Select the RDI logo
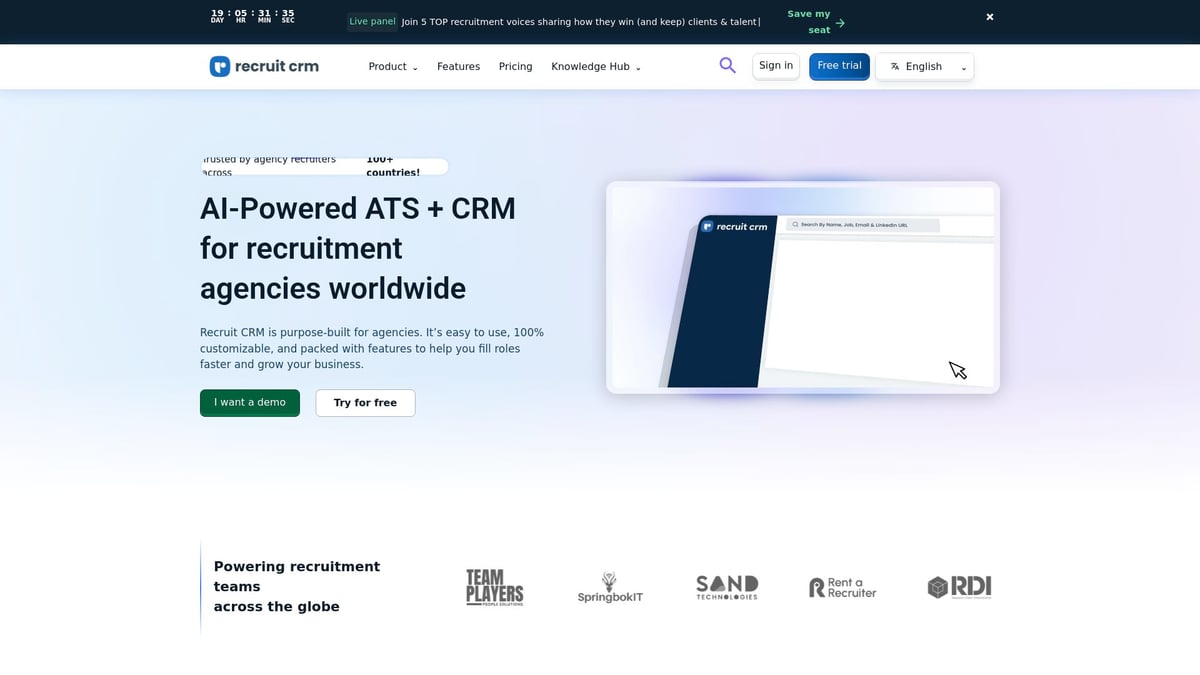 pos(959,587)
